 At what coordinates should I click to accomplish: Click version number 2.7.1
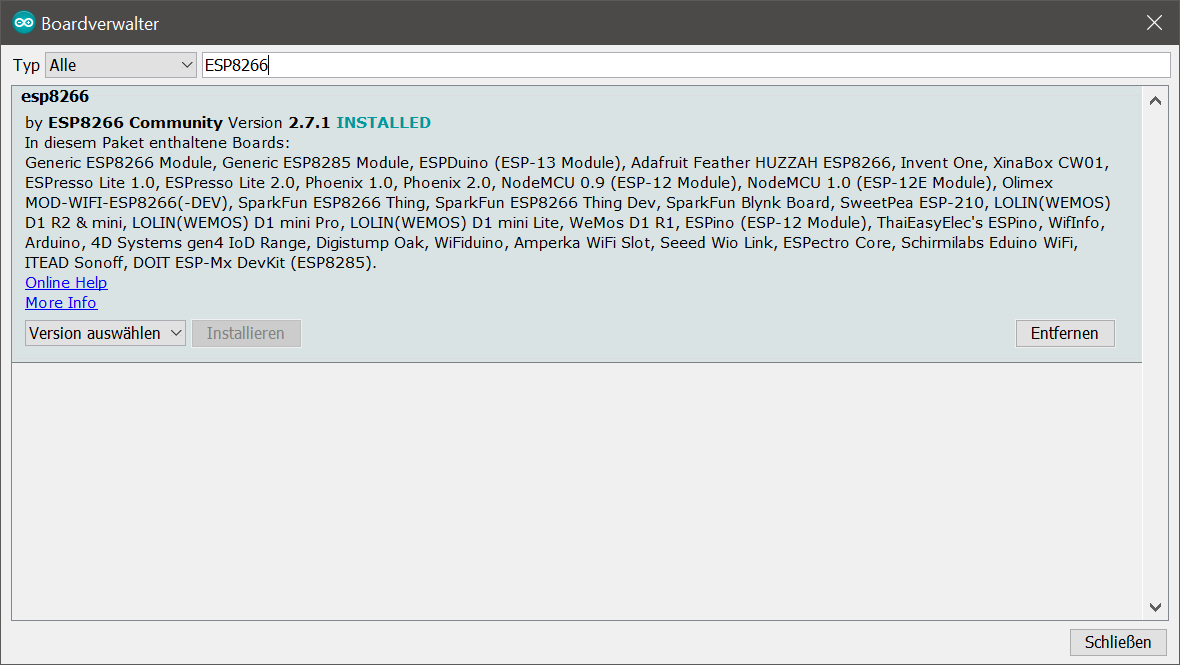click(309, 123)
